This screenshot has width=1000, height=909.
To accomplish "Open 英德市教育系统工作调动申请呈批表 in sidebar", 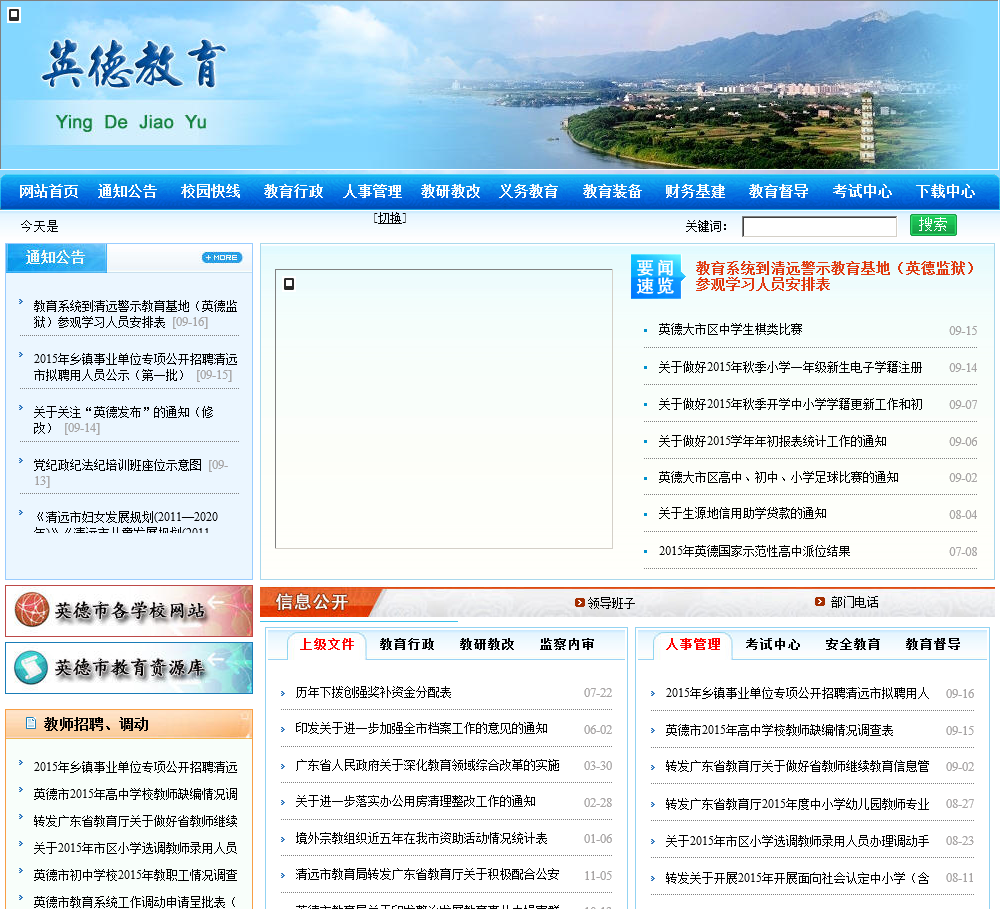I will click(135, 901).
